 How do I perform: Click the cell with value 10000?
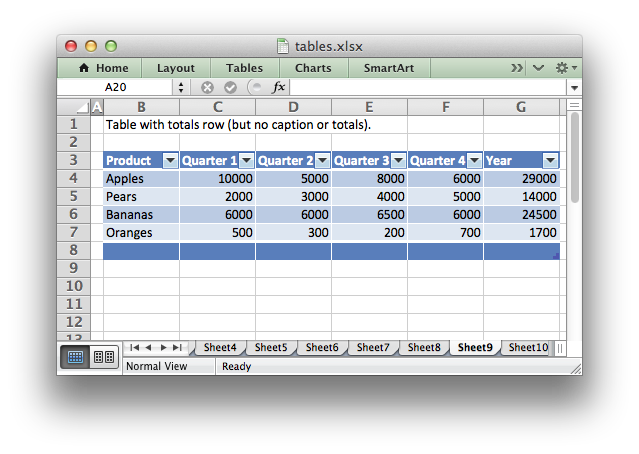click(218, 179)
